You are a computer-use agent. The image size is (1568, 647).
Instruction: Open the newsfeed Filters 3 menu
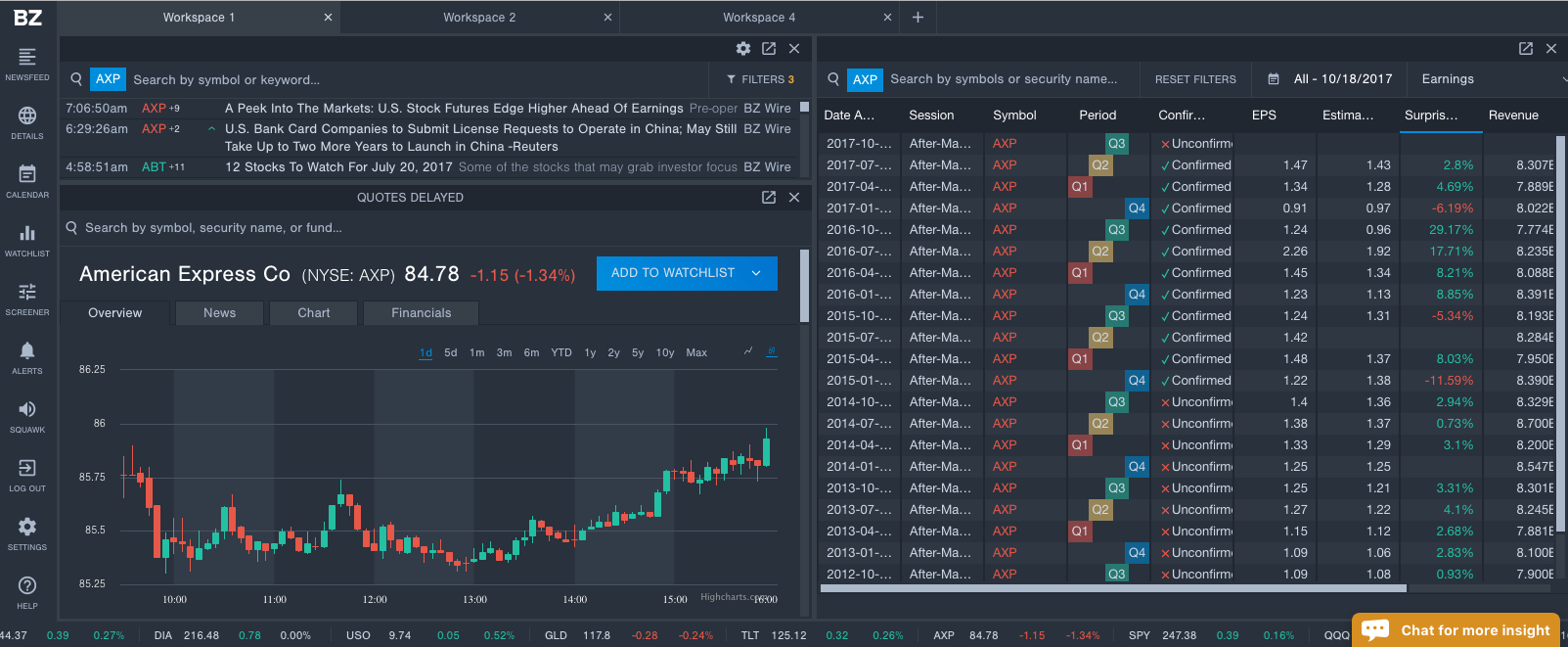pyautogui.click(x=760, y=79)
